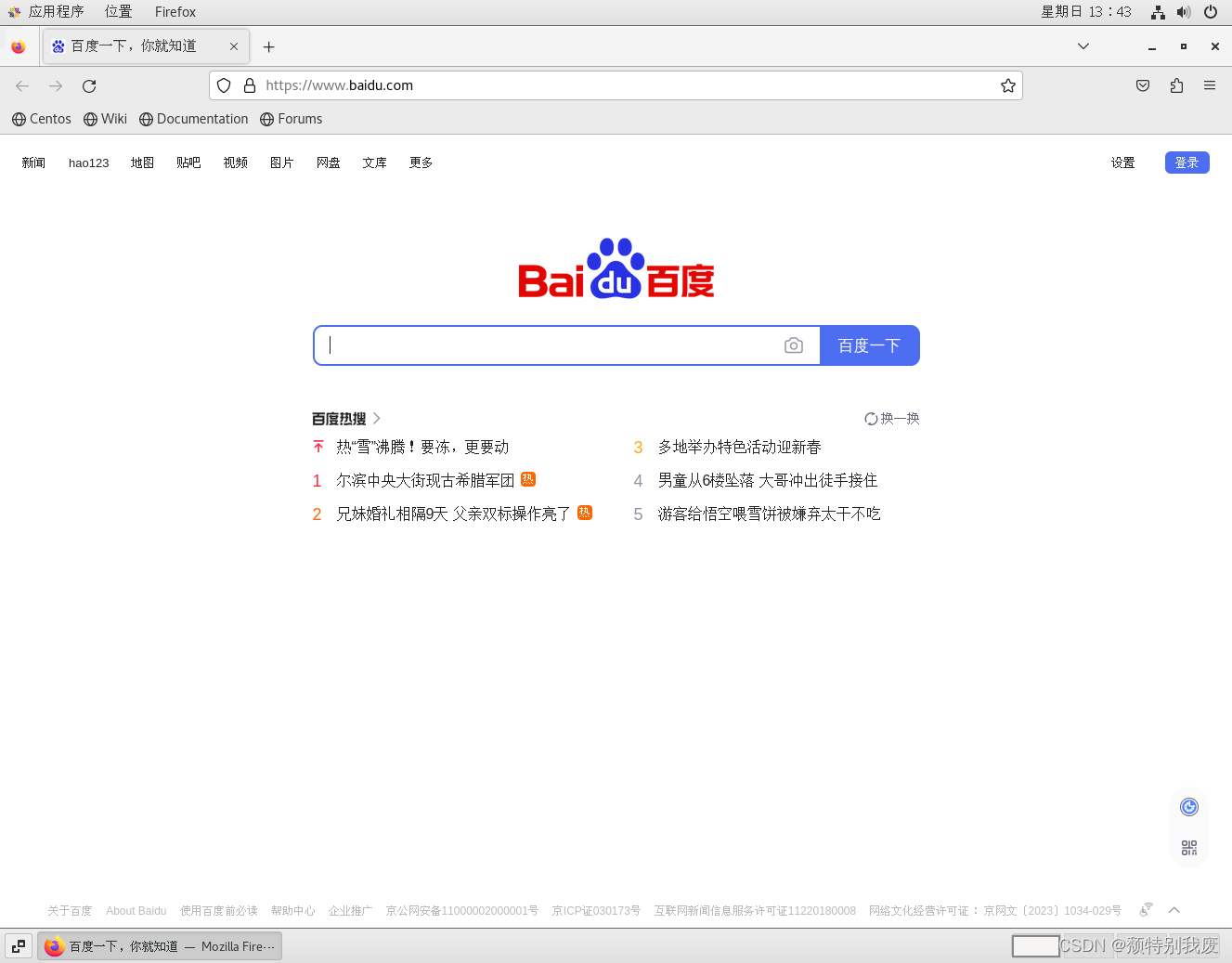Open hot search 热"雪"沸腾！要冻，更要动

pos(422,447)
